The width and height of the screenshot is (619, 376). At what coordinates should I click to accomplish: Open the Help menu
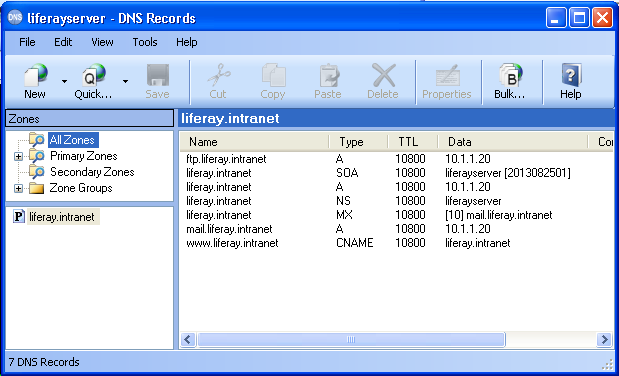click(187, 42)
